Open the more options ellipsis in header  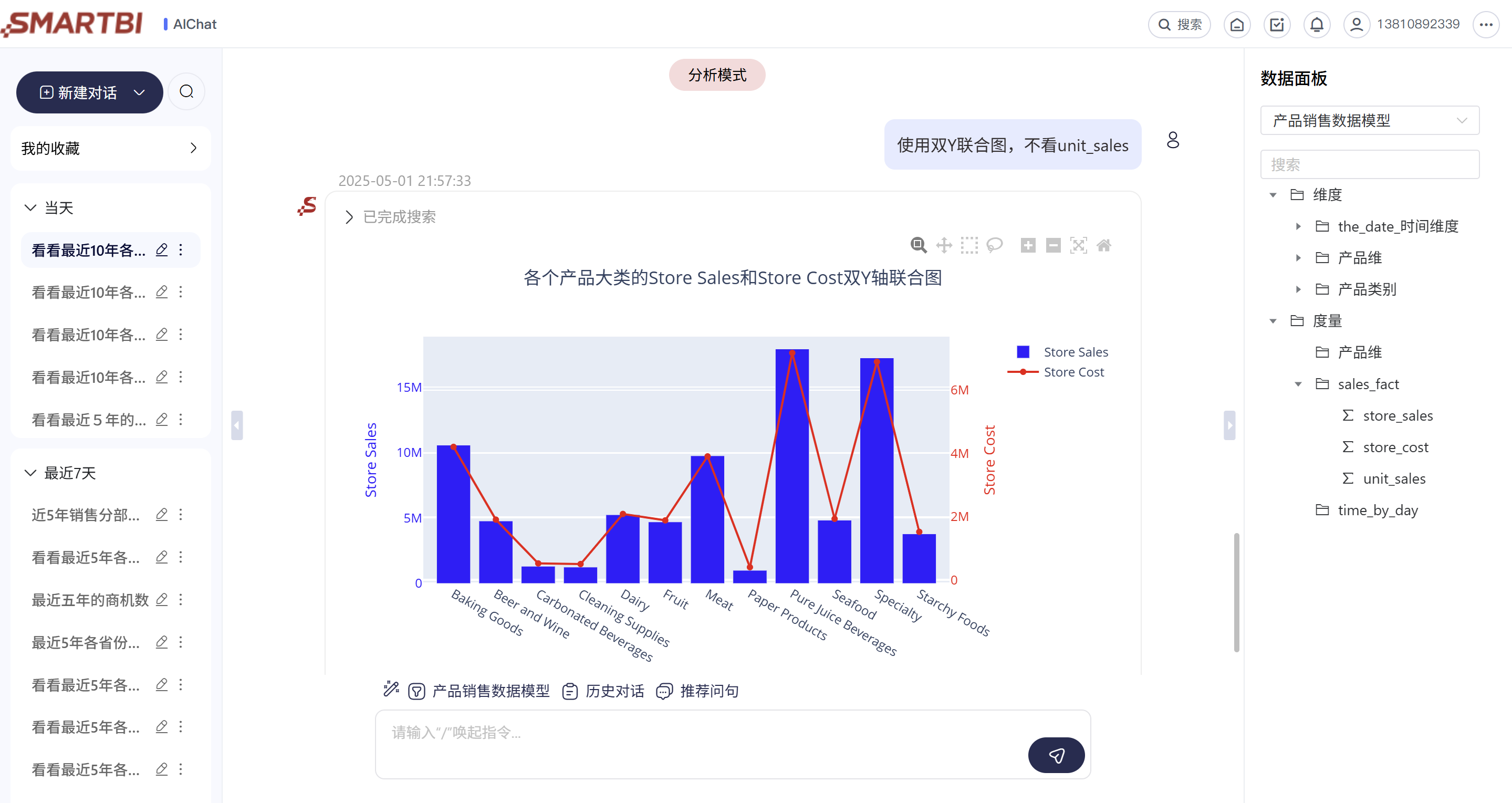[x=1486, y=25]
